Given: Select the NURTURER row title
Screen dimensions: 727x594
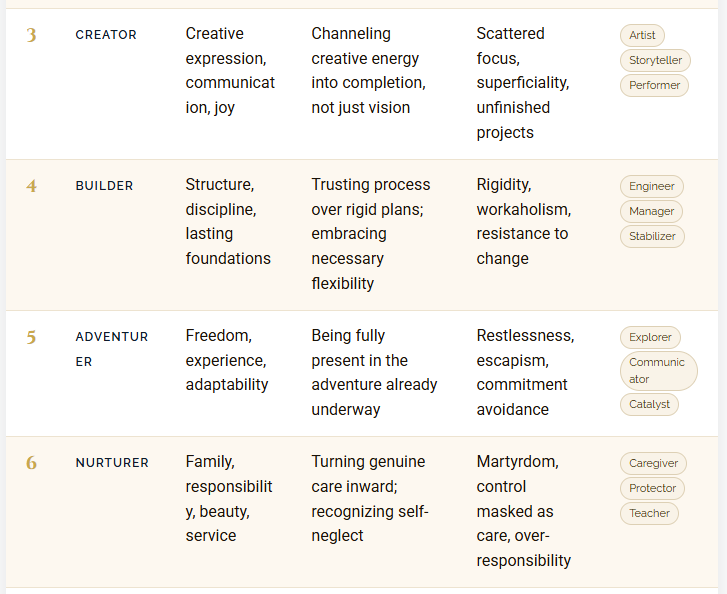Looking at the screenshot, I should click(112, 463).
